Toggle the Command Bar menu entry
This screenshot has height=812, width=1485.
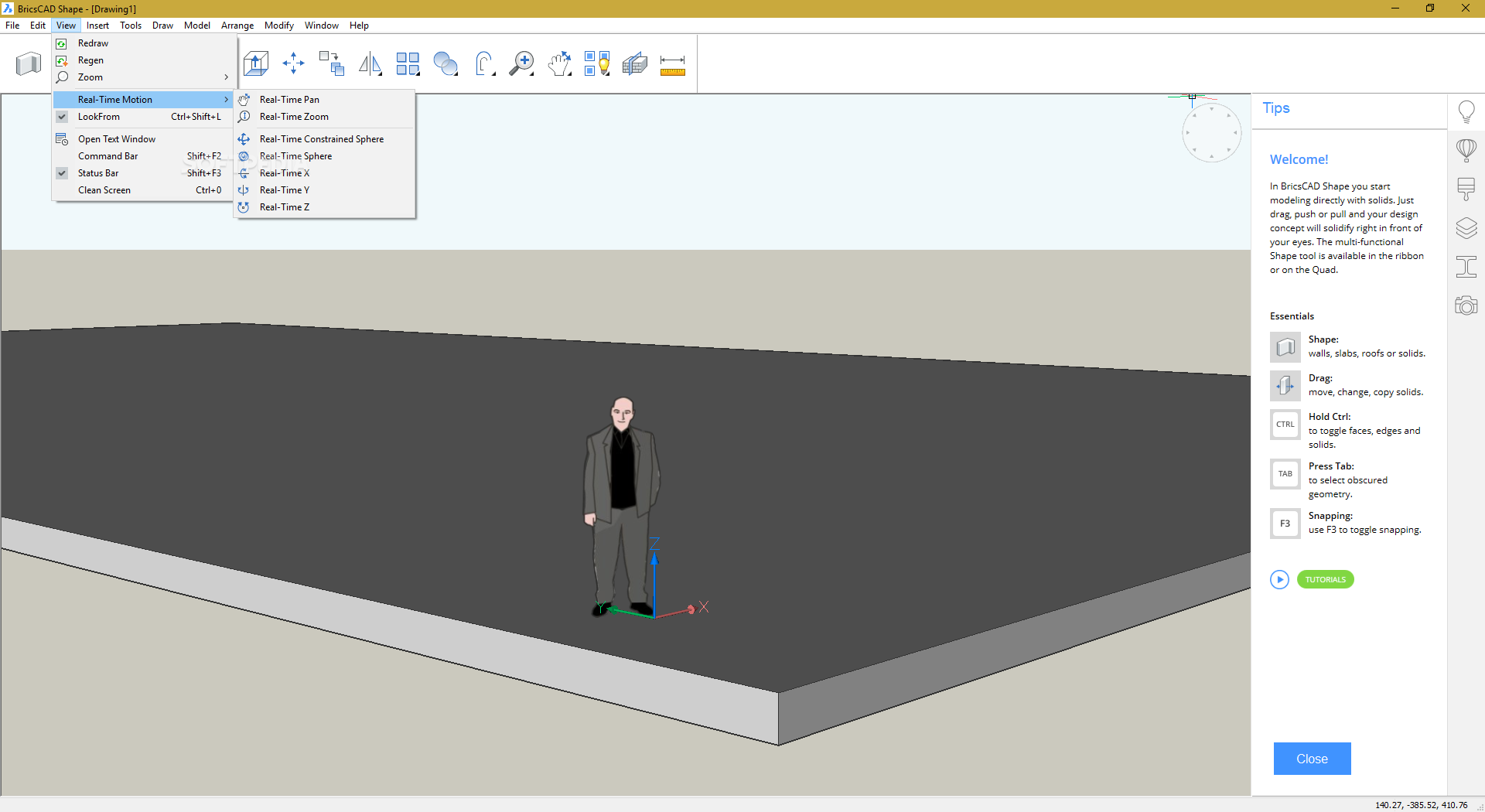pyautogui.click(x=144, y=156)
